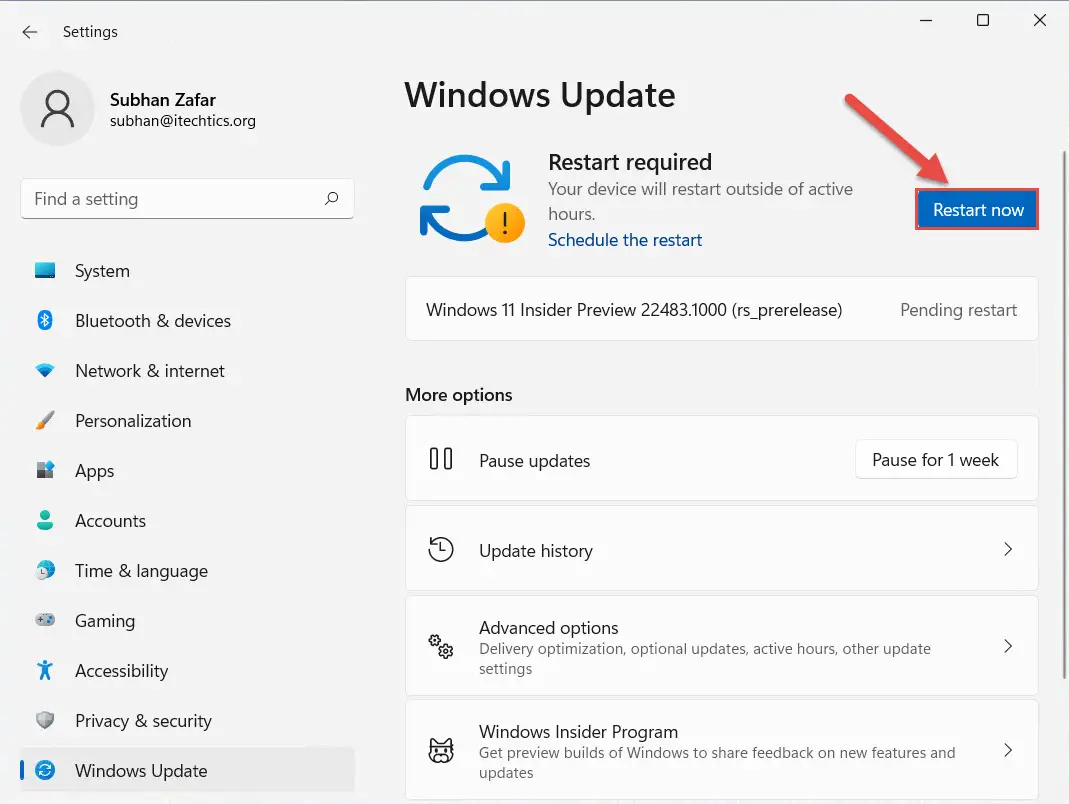
Task: Click the Gaming controller icon
Action: (x=45, y=620)
